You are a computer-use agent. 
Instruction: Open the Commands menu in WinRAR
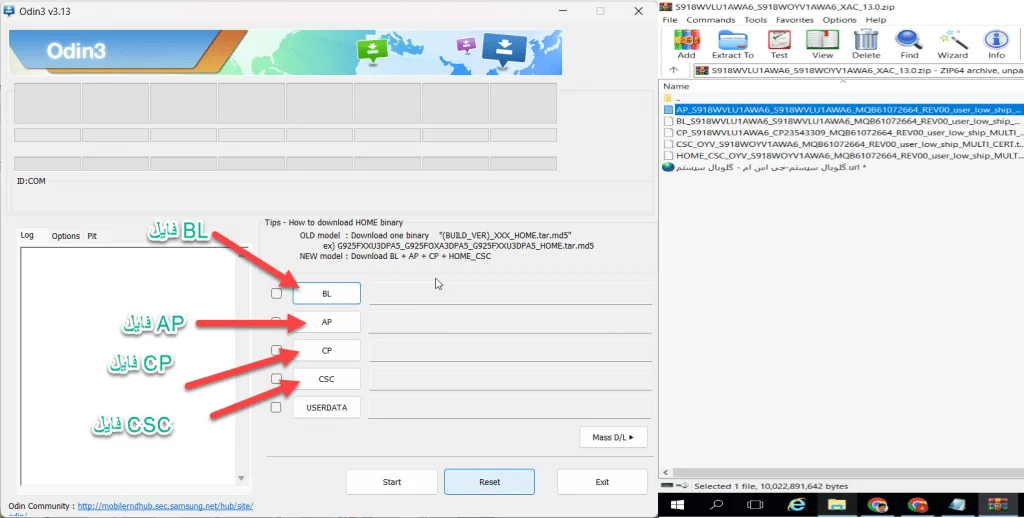tap(710, 20)
